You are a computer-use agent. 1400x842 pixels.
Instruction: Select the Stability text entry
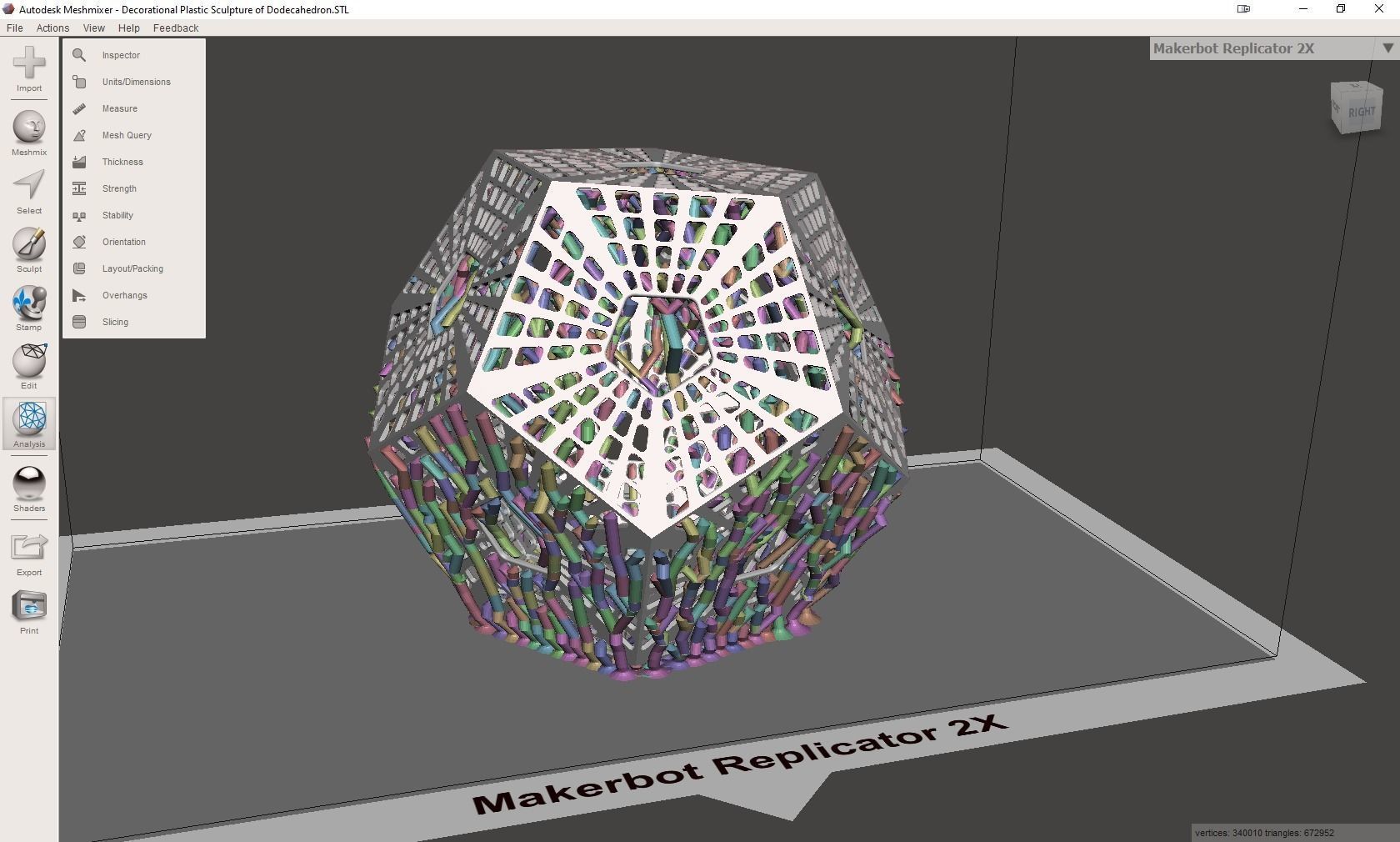117,215
